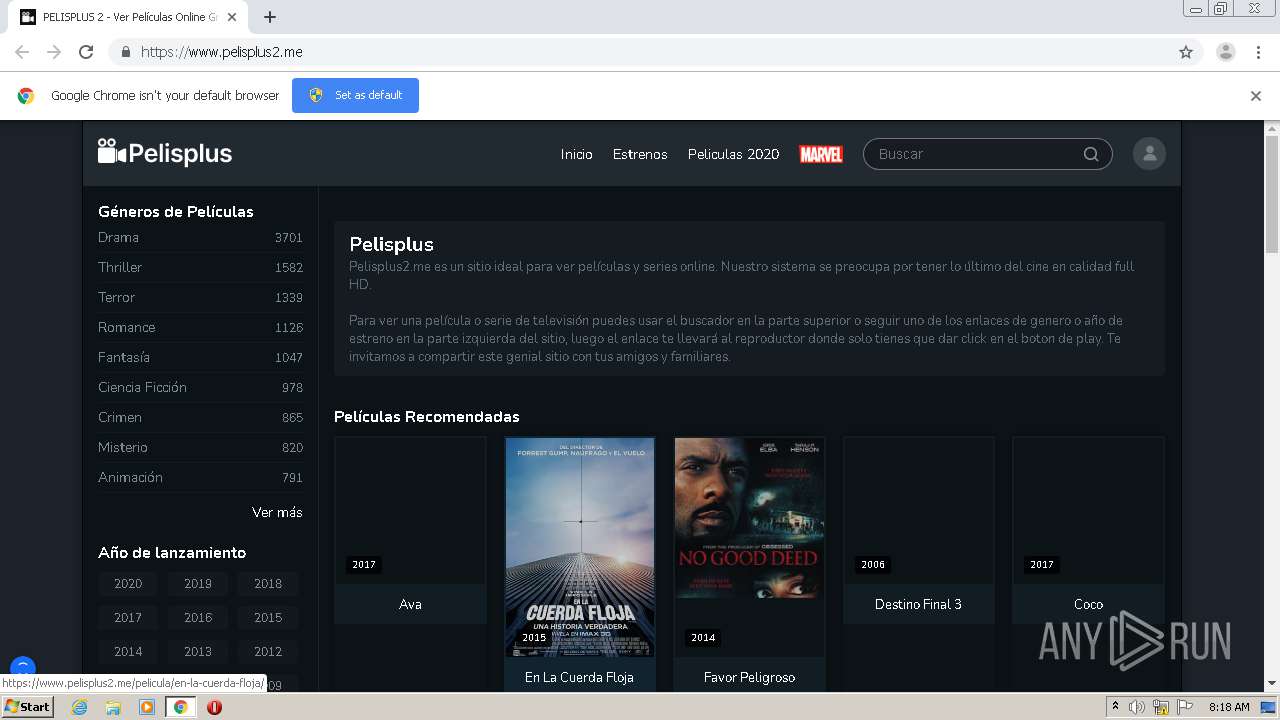Click the page vertical scrollbar thumb
The width and height of the screenshot is (1280, 720).
tap(1272, 193)
